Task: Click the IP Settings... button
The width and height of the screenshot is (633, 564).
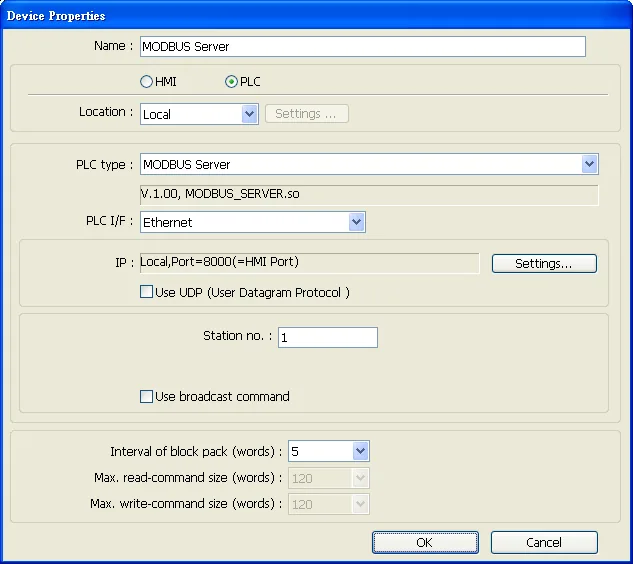Action: [544, 264]
